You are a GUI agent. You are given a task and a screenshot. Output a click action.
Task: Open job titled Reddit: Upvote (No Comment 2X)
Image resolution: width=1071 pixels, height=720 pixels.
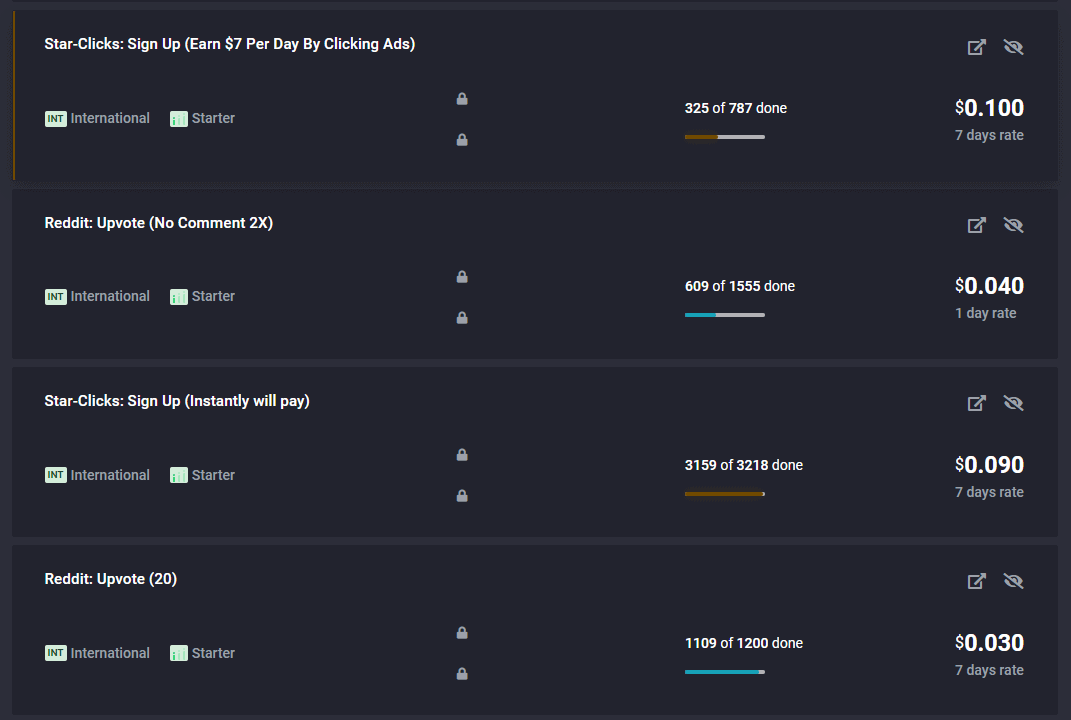[158, 223]
